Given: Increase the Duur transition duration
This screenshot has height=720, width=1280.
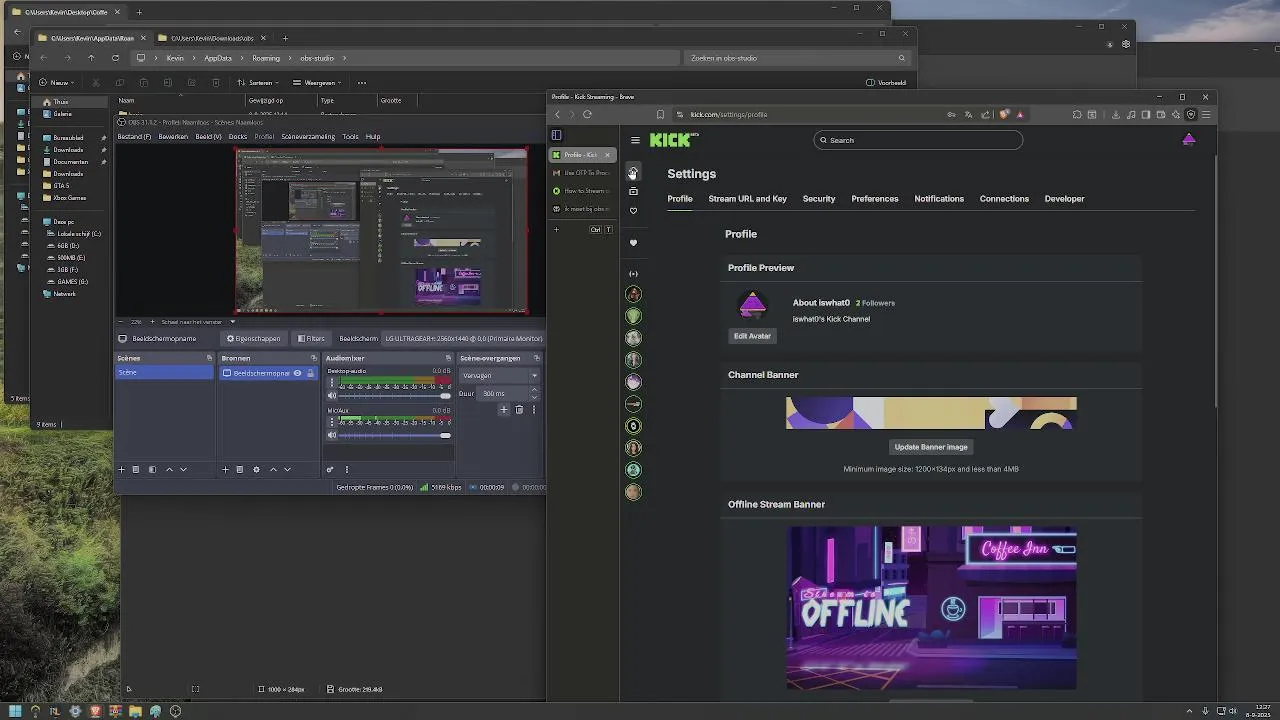Looking at the screenshot, I should (x=534, y=390).
